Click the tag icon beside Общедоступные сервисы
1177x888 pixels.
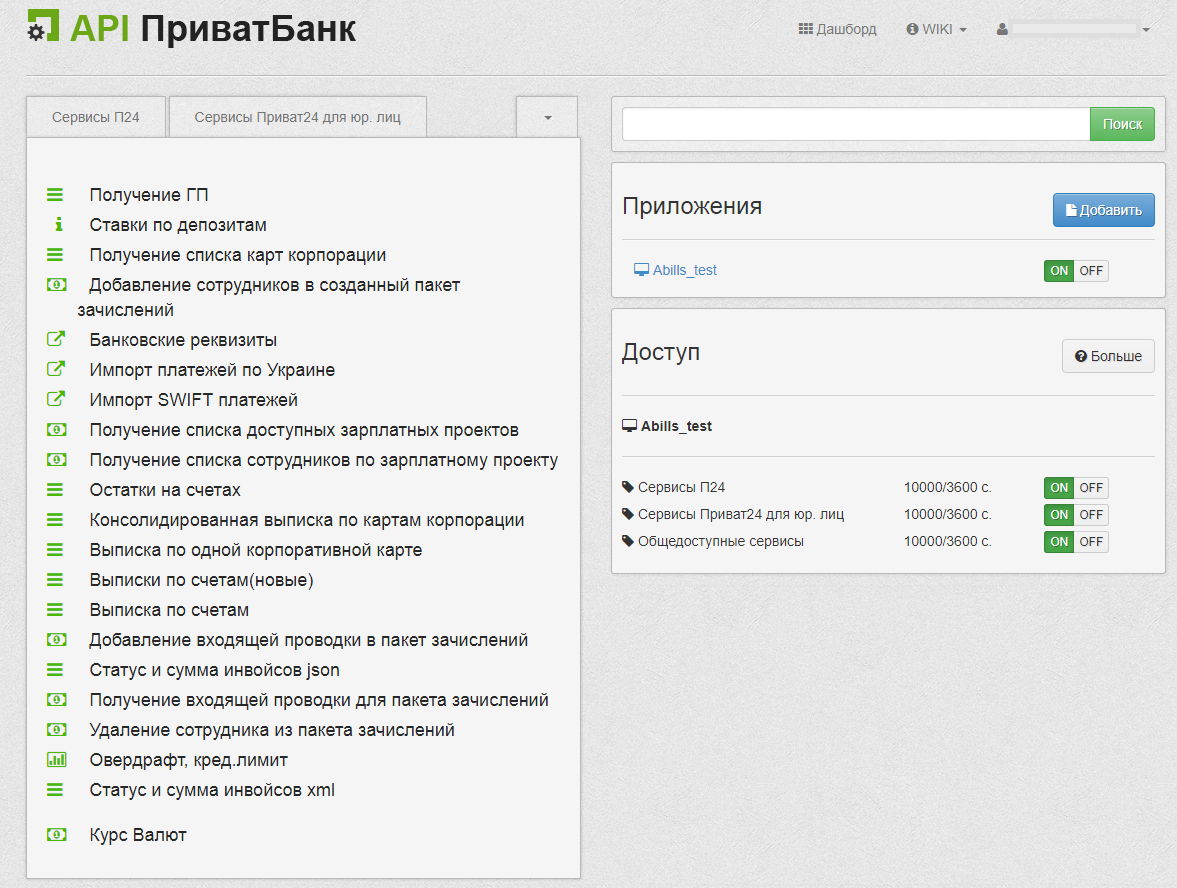tap(628, 541)
